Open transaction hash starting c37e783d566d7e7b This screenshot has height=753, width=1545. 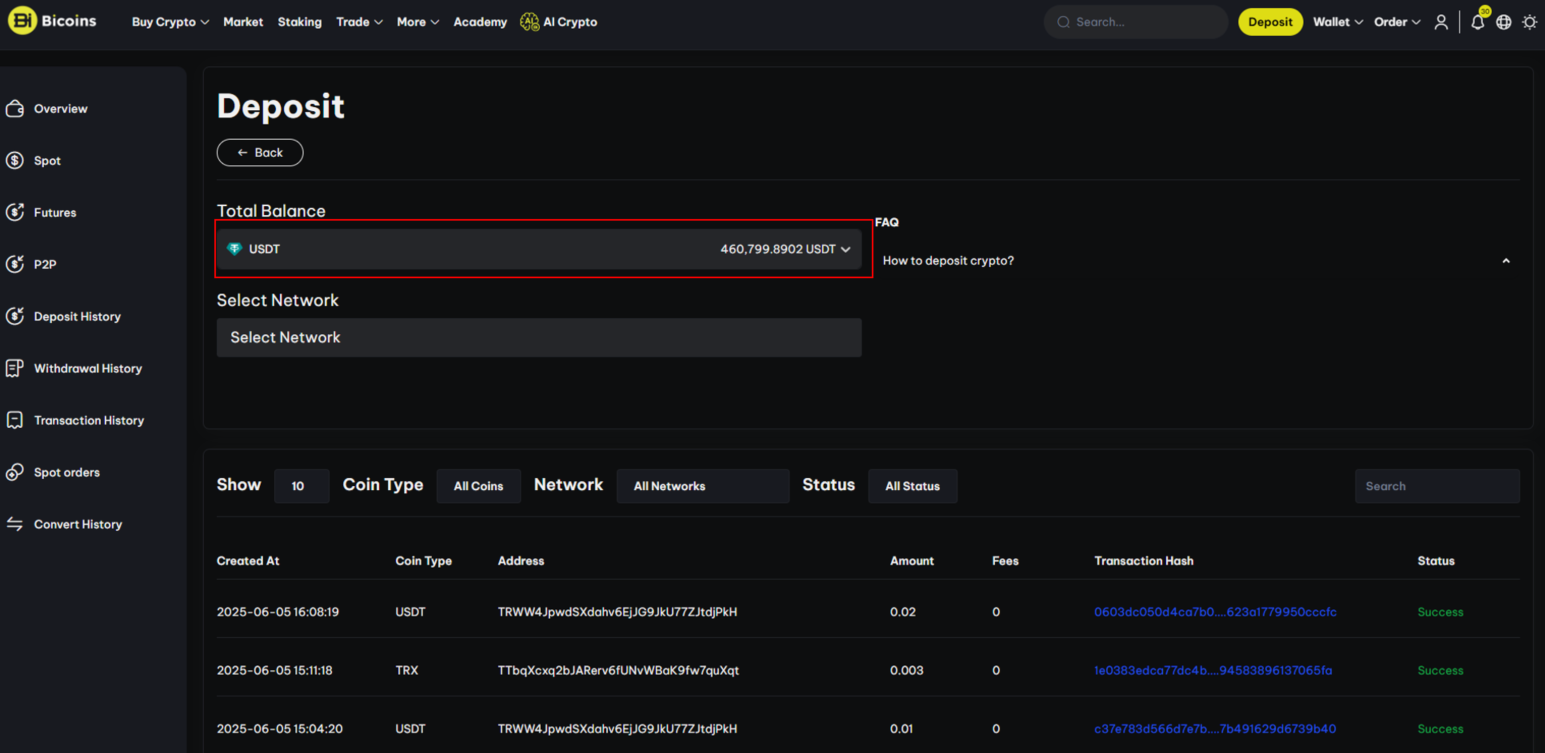click(1215, 729)
